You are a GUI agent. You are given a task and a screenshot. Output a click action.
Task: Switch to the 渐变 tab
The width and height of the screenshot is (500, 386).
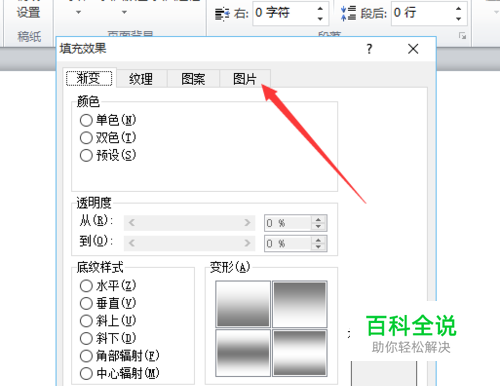pyautogui.click(x=89, y=78)
